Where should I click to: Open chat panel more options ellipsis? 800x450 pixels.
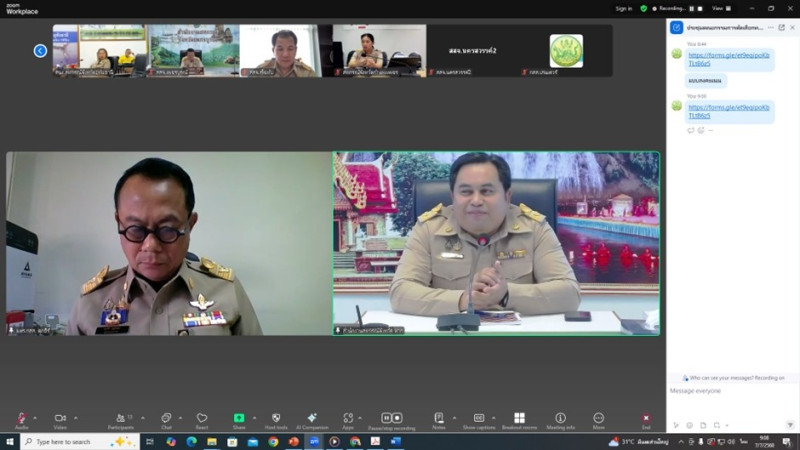coord(770,28)
